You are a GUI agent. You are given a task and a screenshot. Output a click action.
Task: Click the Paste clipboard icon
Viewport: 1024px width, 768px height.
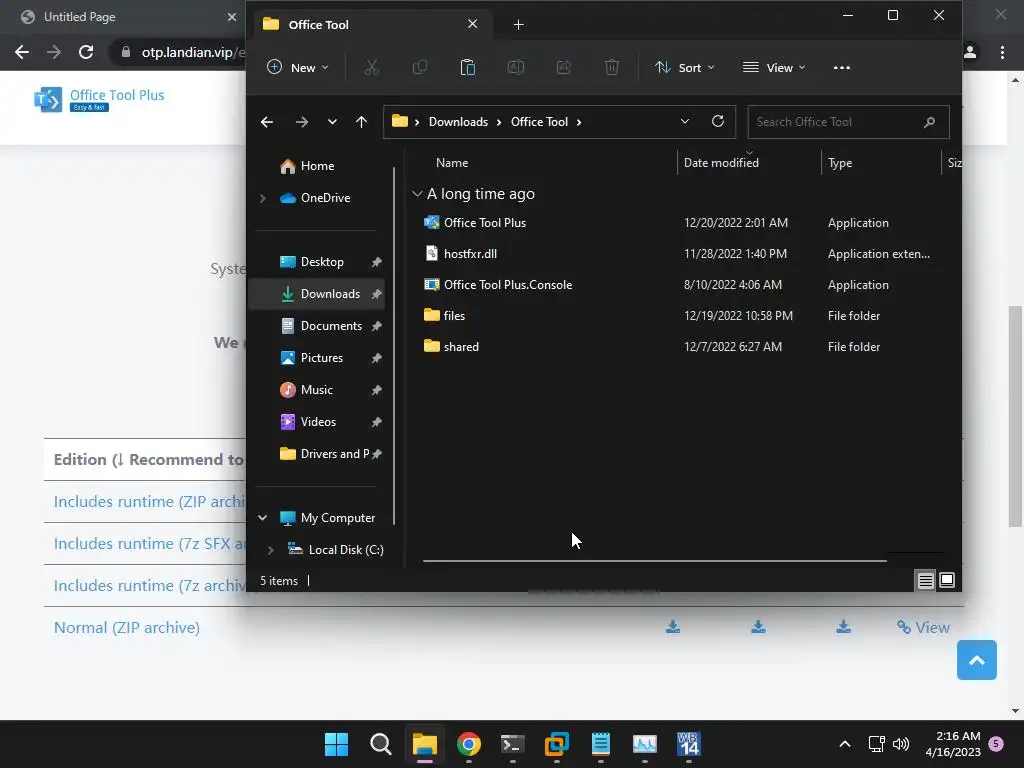(x=468, y=67)
